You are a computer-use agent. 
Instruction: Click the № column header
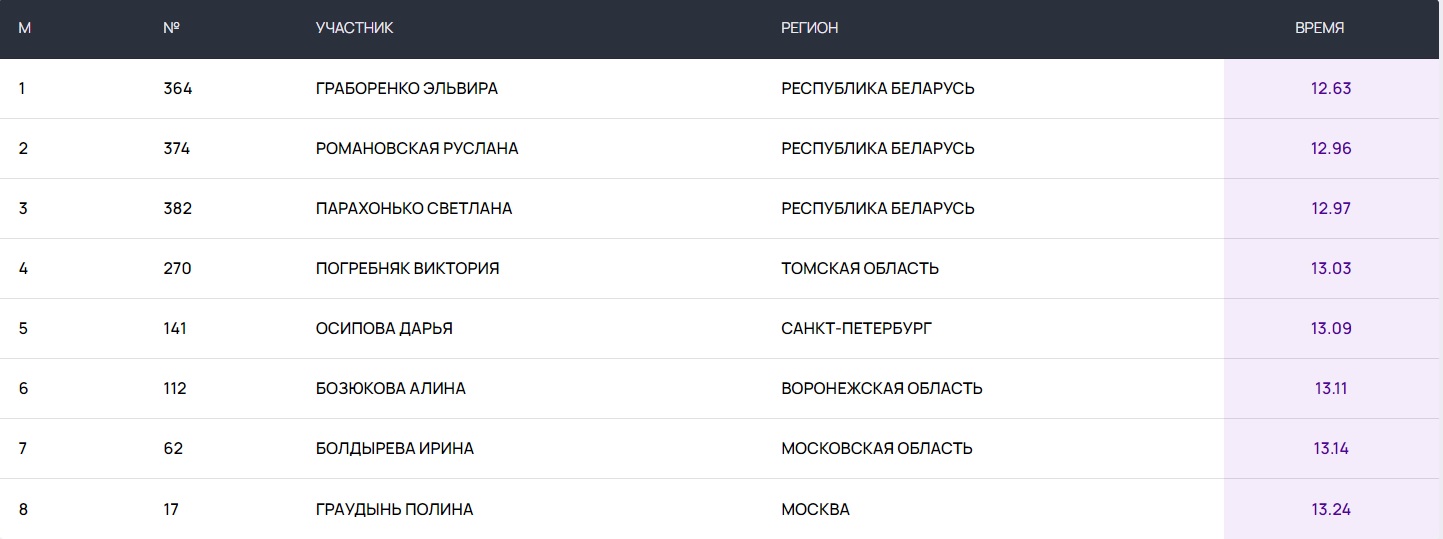(x=171, y=28)
